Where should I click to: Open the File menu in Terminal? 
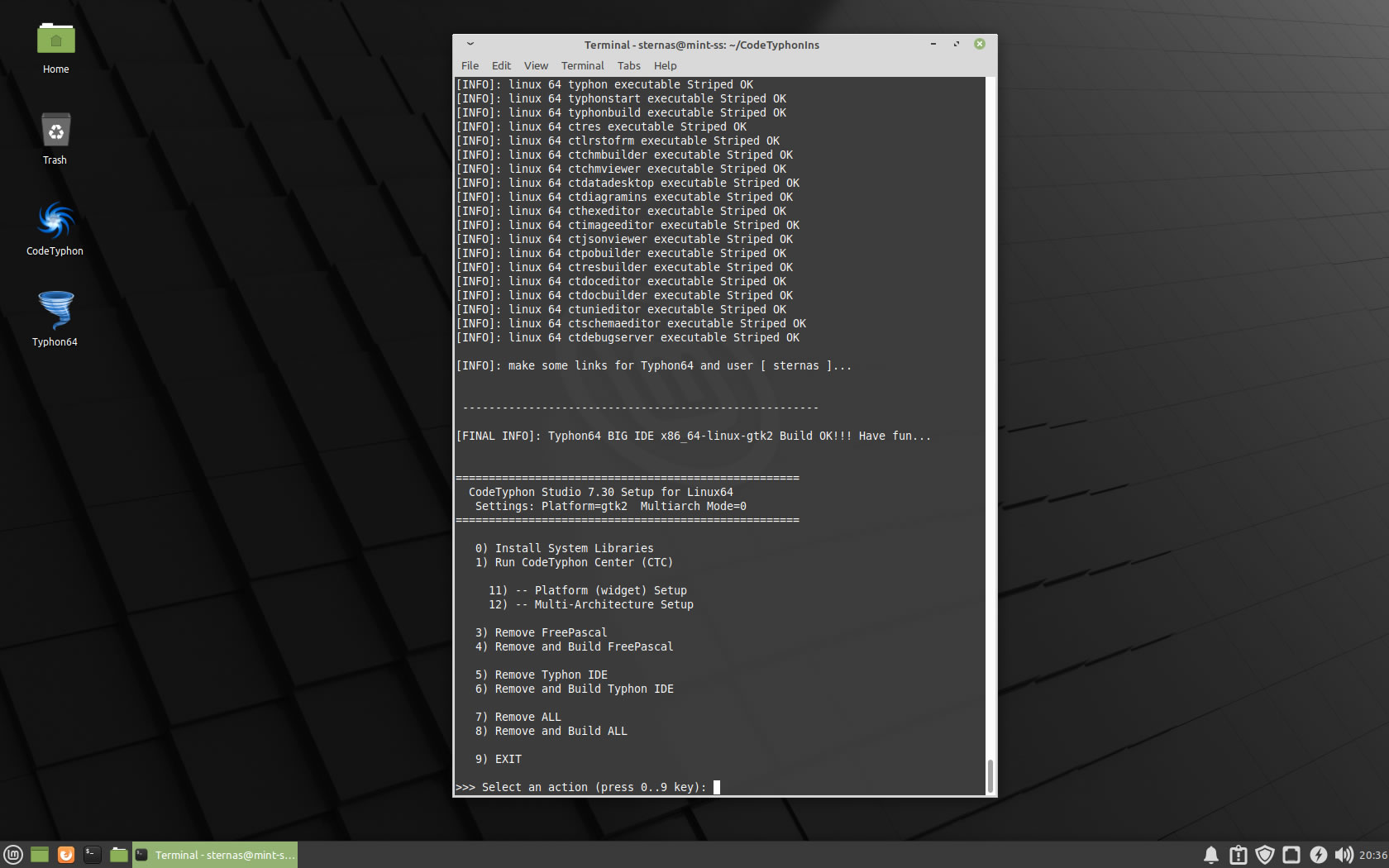pos(470,66)
